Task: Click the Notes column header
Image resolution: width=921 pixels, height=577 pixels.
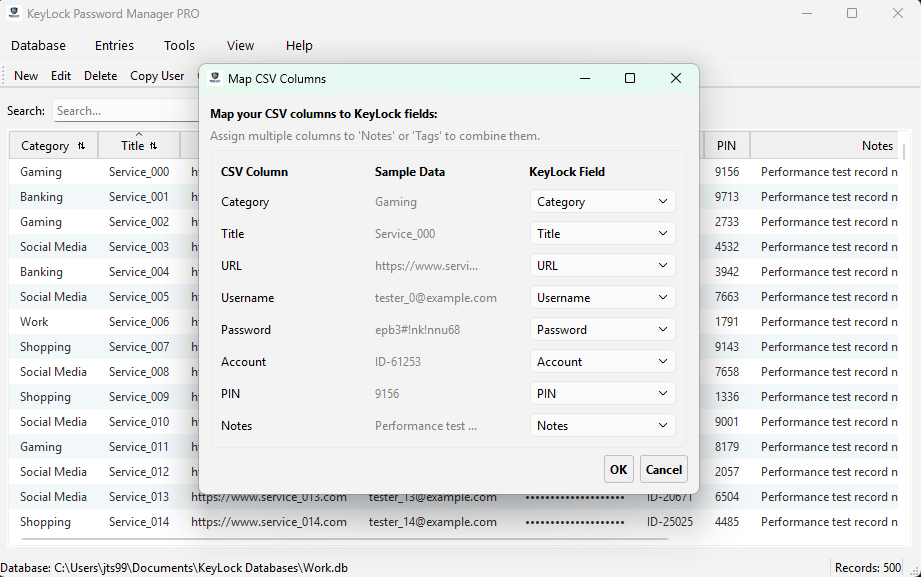Action: pyautogui.click(x=824, y=146)
